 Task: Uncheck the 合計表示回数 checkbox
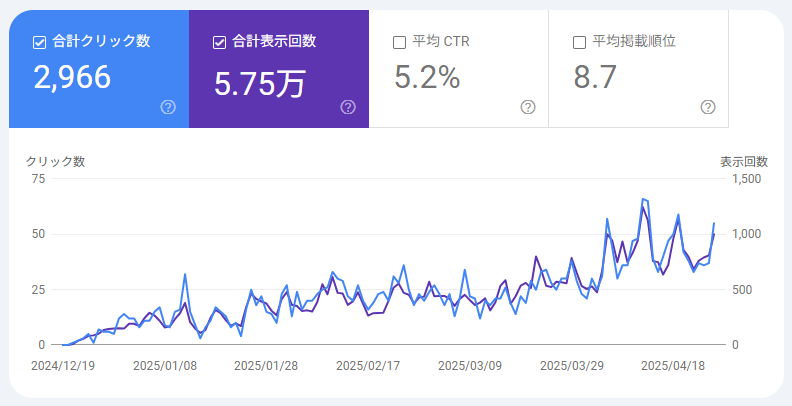(219, 42)
